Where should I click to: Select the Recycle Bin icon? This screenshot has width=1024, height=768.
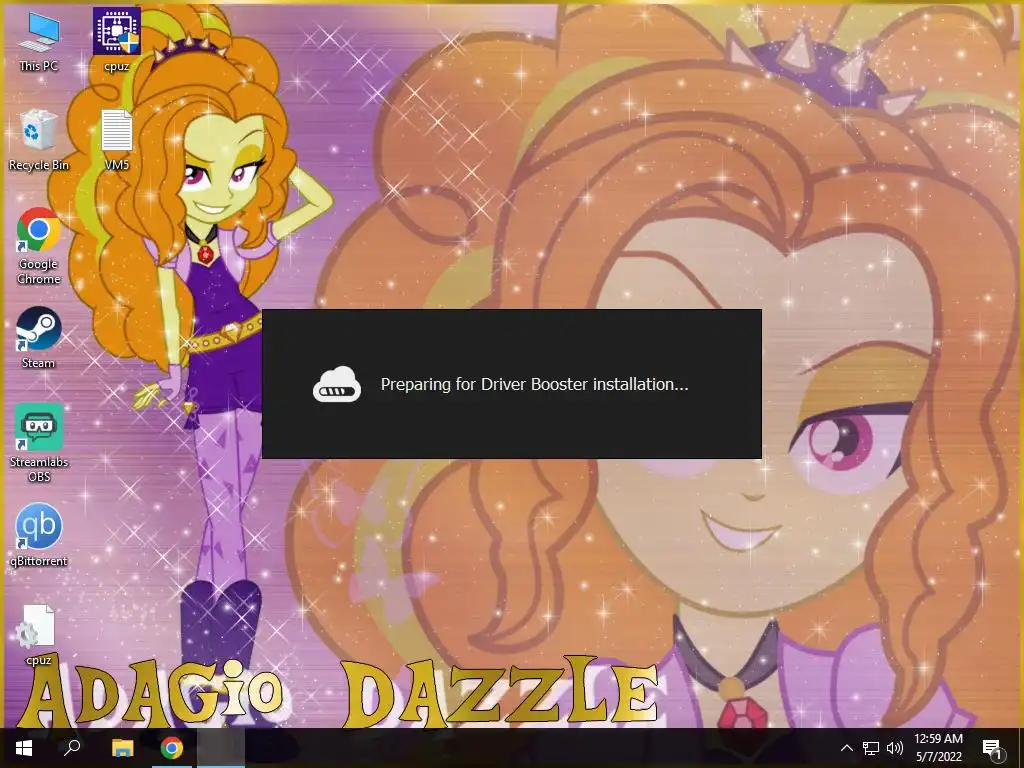(39, 140)
